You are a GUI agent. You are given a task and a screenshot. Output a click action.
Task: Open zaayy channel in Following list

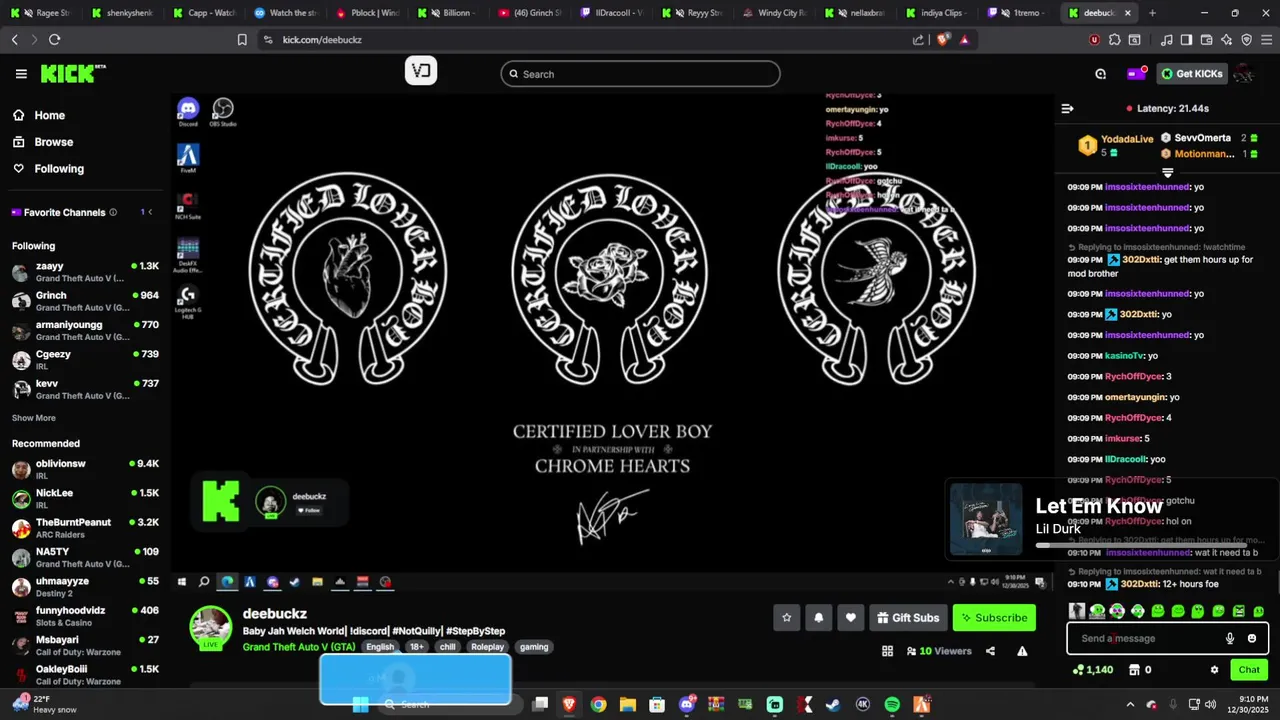coord(85,272)
